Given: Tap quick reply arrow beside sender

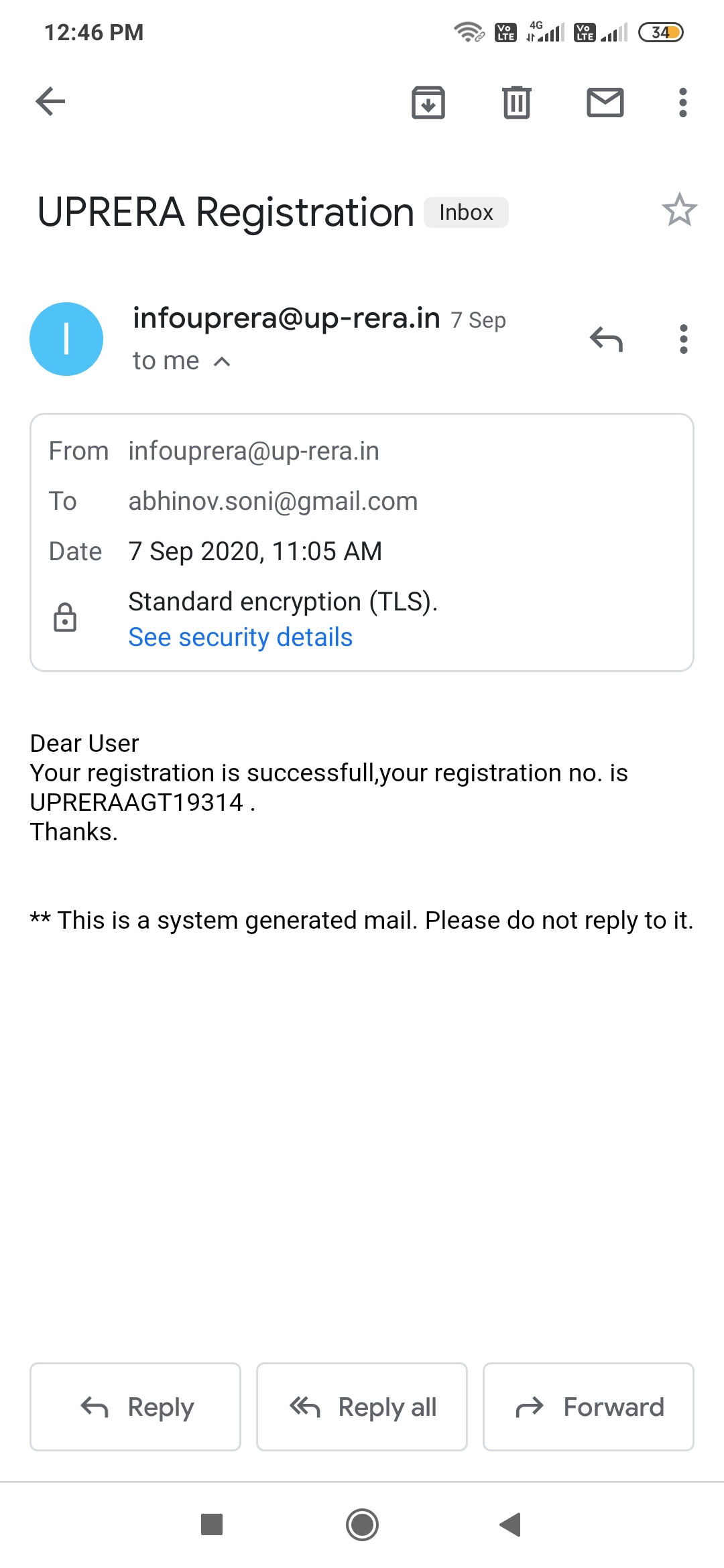Looking at the screenshot, I should (x=606, y=339).
